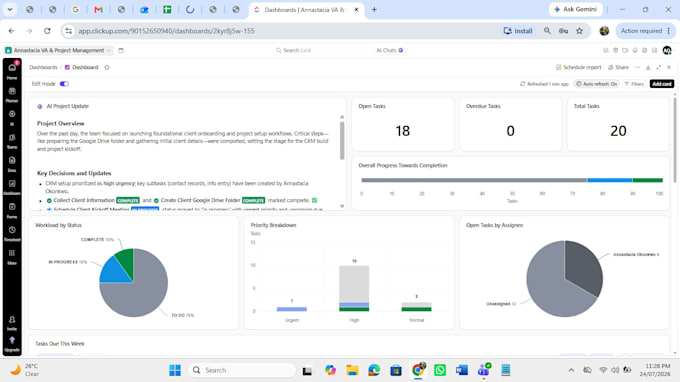Click the Open Tasks card value 18

[x=402, y=131]
